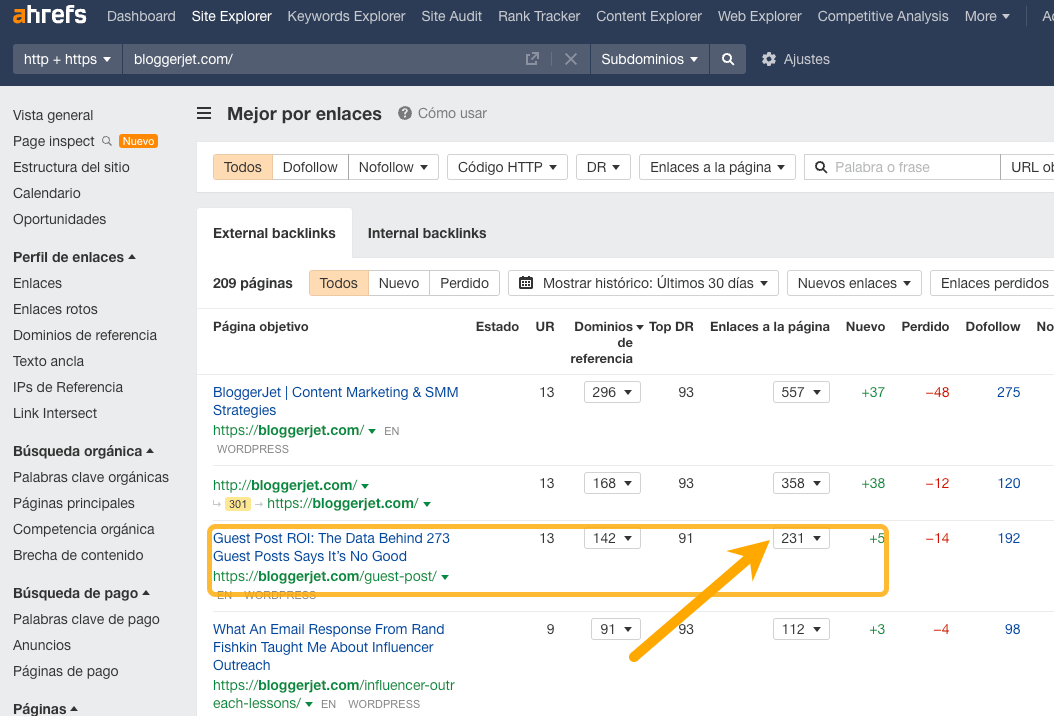Open the Subdominios dropdown
The image size is (1054, 716).
click(649, 59)
